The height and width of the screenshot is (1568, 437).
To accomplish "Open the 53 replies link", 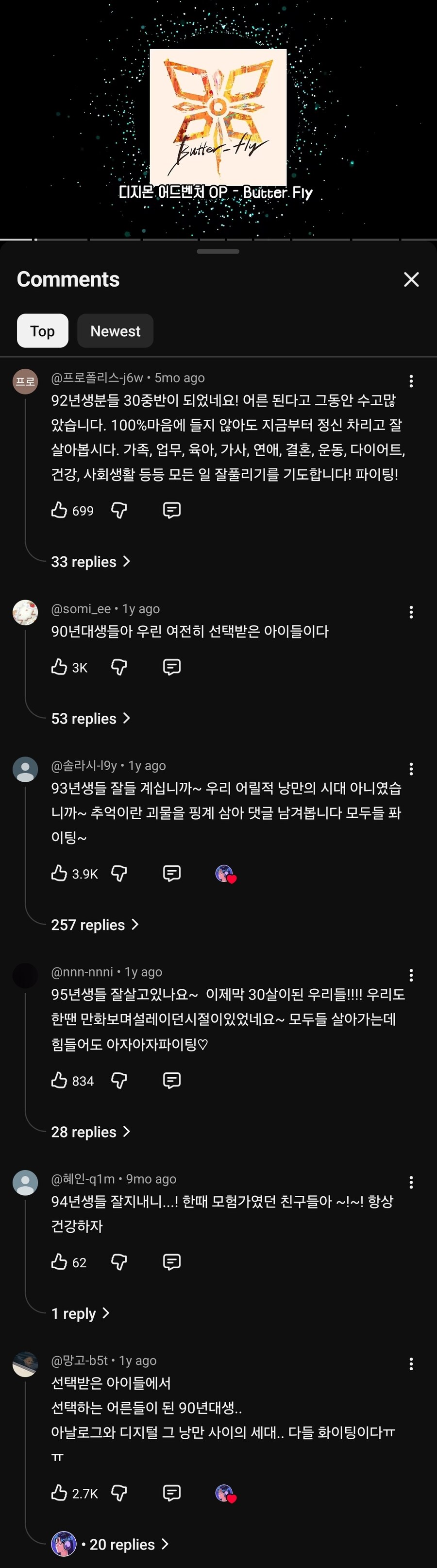I will tap(90, 718).
